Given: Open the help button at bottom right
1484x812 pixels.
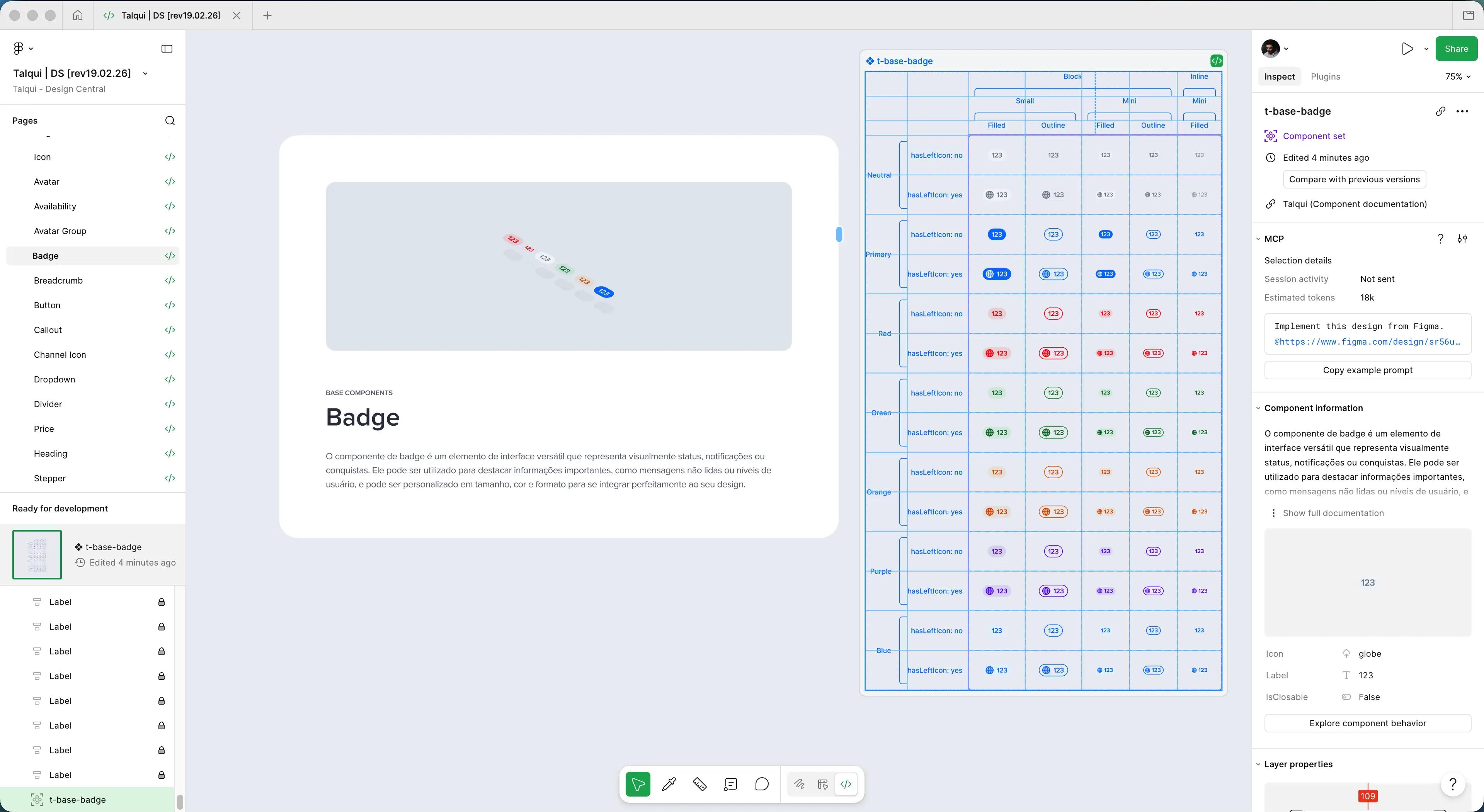Looking at the screenshot, I should [1453, 784].
